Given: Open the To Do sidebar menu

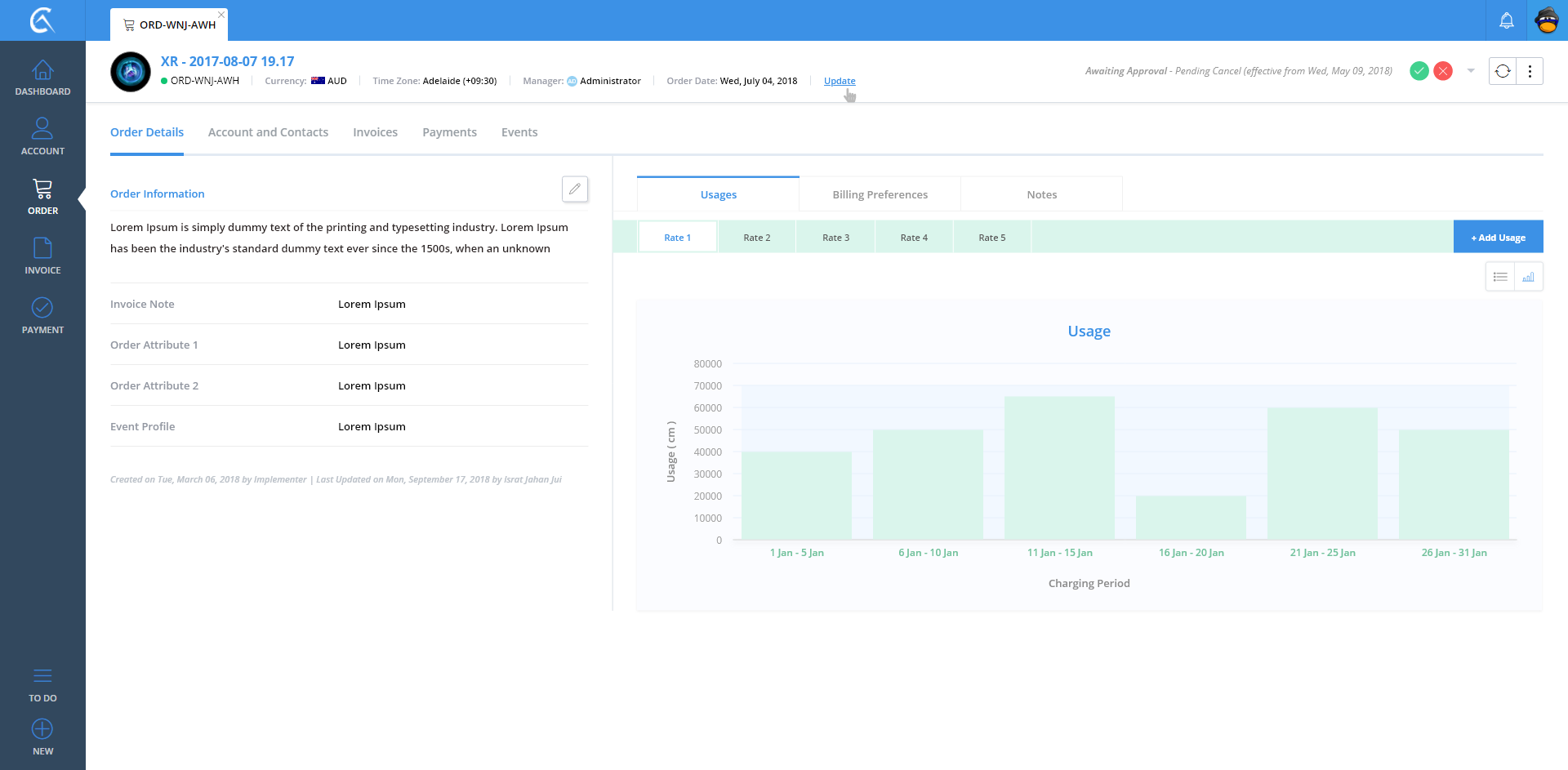Looking at the screenshot, I should click(42, 684).
